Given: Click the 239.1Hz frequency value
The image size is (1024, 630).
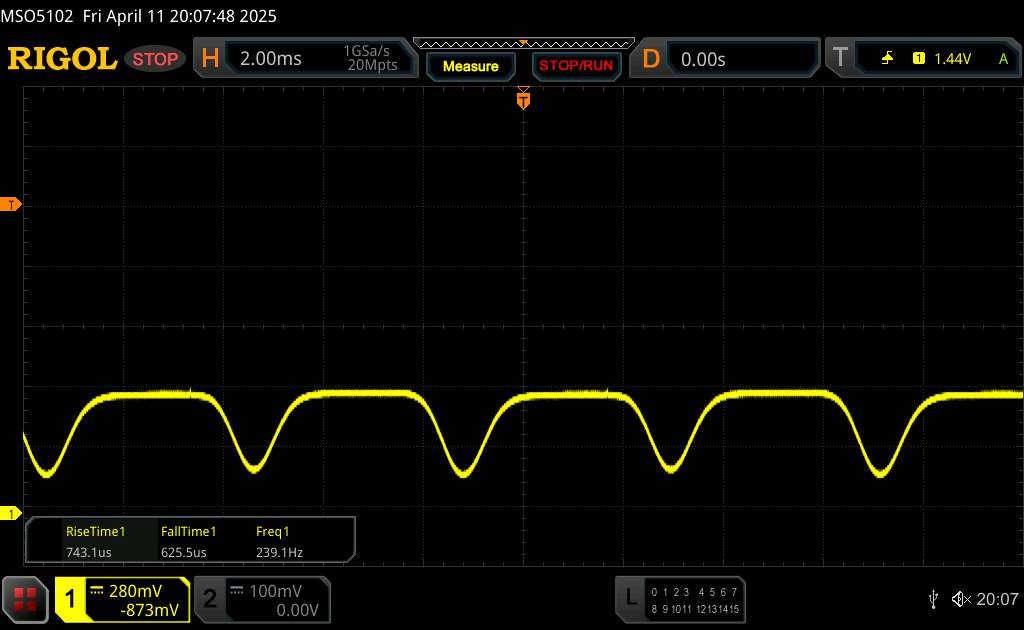Looking at the screenshot, I should click(x=279, y=552).
